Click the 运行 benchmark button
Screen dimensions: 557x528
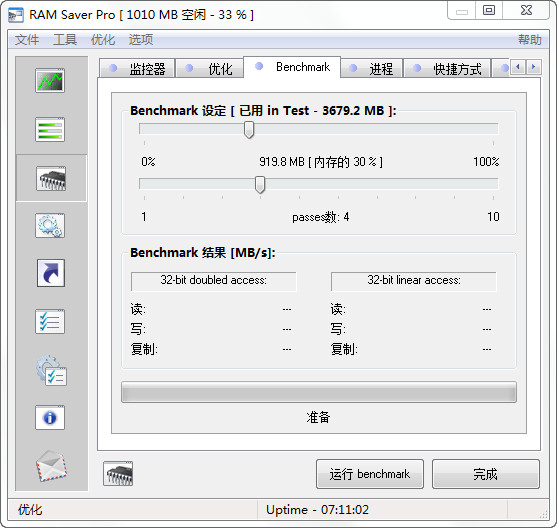(x=370, y=474)
